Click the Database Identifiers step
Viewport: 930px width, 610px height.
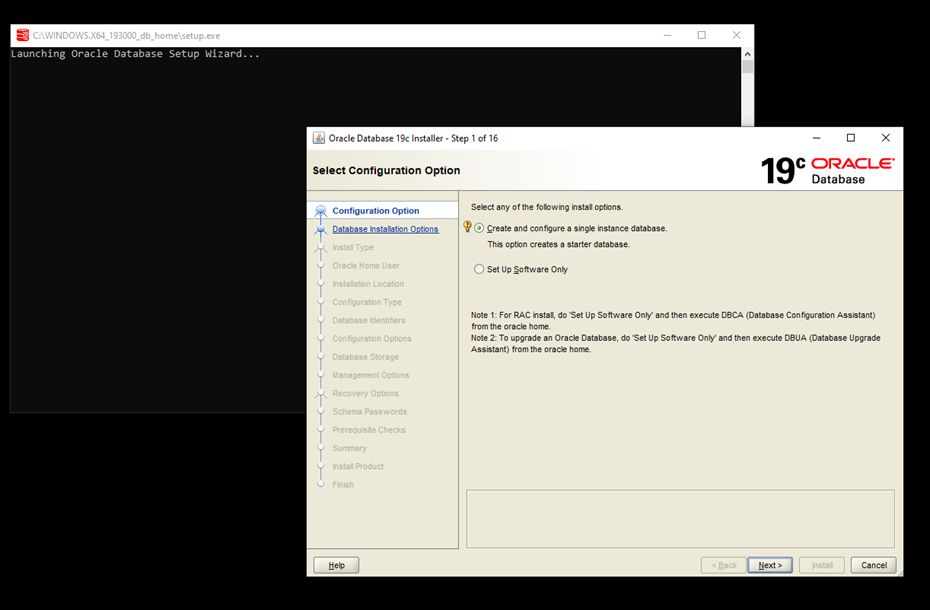(x=369, y=320)
